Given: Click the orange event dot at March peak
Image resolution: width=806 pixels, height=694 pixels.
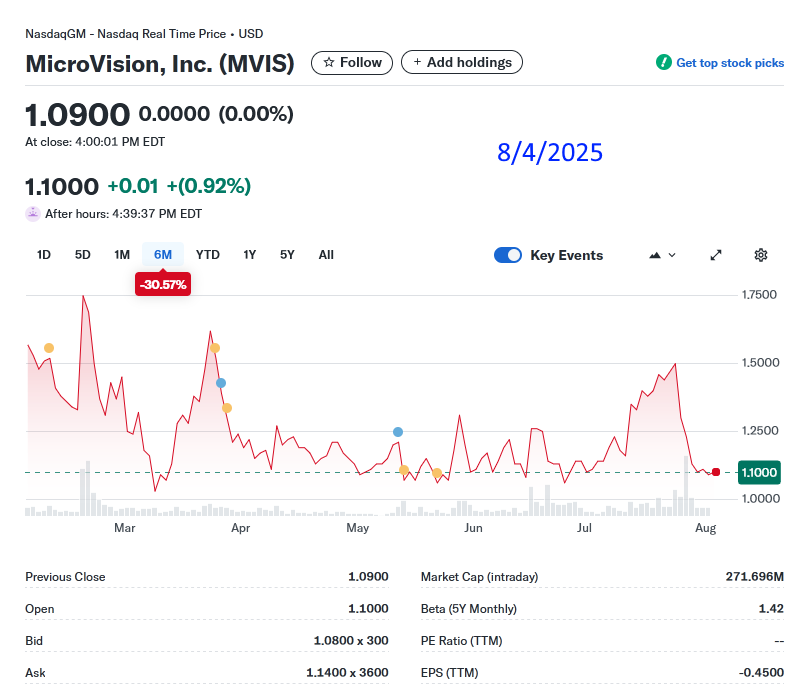Looking at the screenshot, I should pos(215,348).
